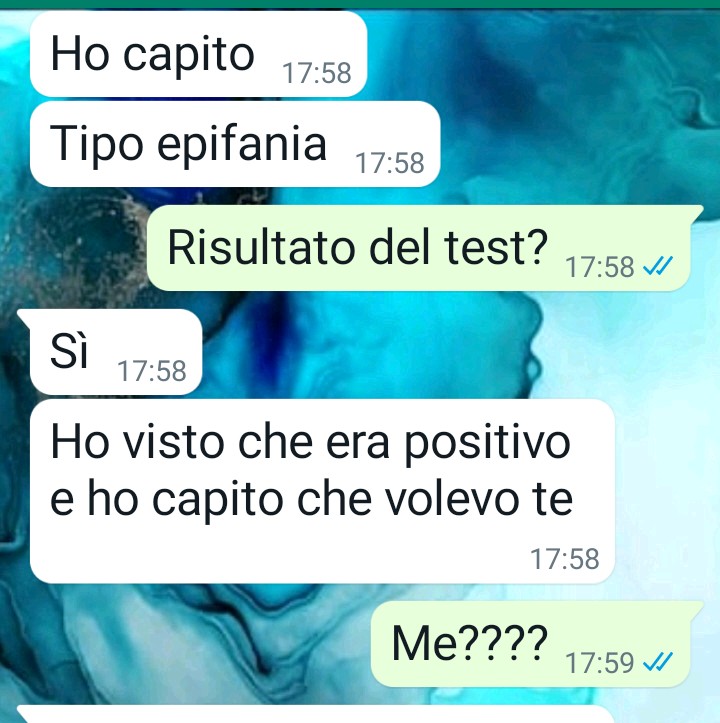This screenshot has height=723, width=720.
Task: Tap the 17:59 timestamp on 'Me????'
Action: (600, 663)
